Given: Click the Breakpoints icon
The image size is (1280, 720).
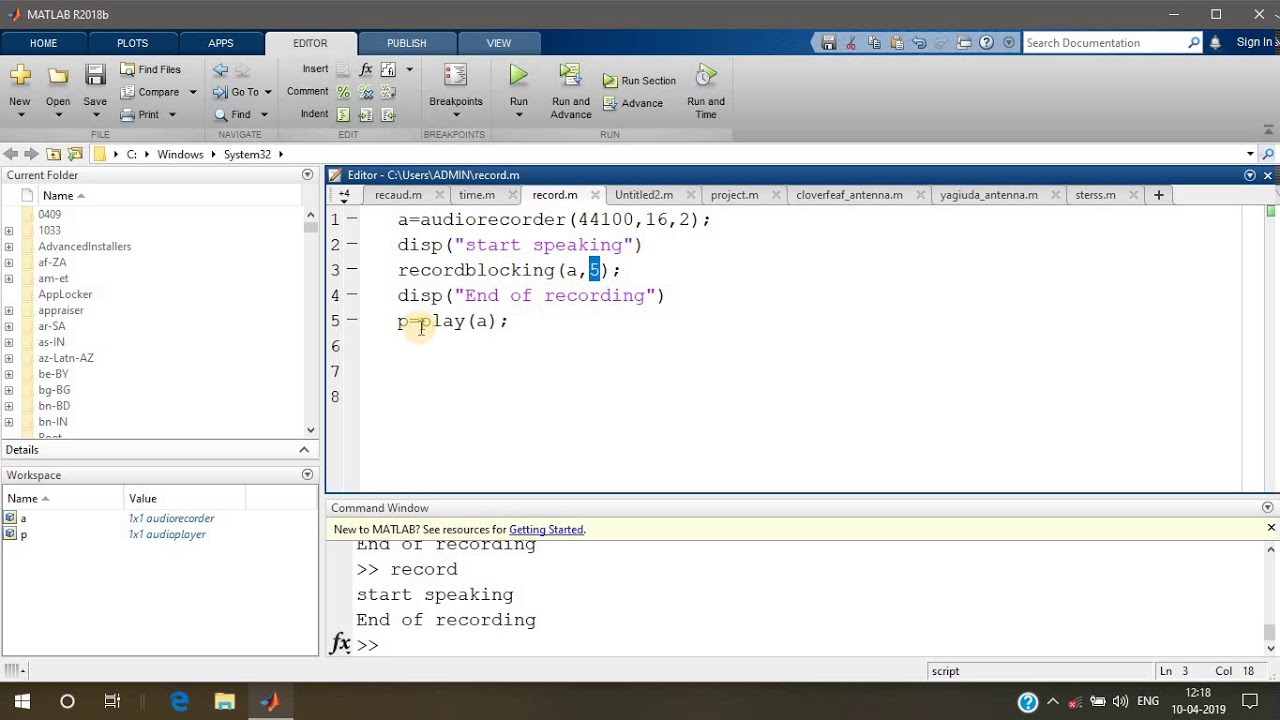Looking at the screenshot, I should tap(455, 76).
